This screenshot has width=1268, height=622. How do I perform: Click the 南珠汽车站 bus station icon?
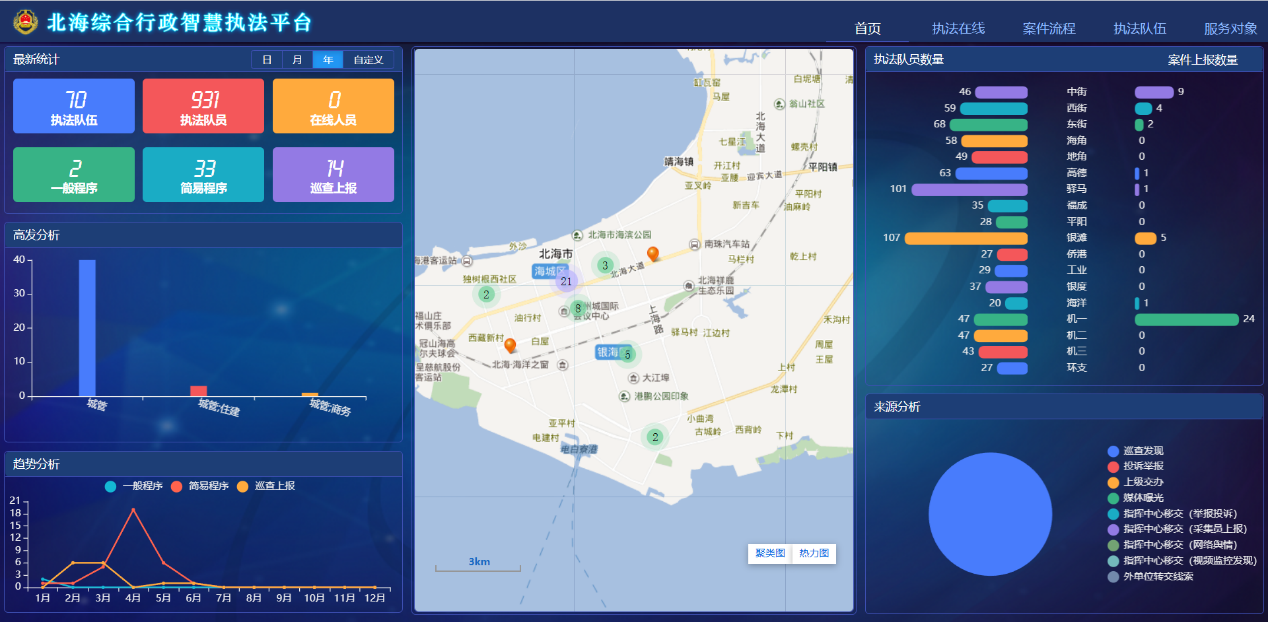[x=695, y=244]
